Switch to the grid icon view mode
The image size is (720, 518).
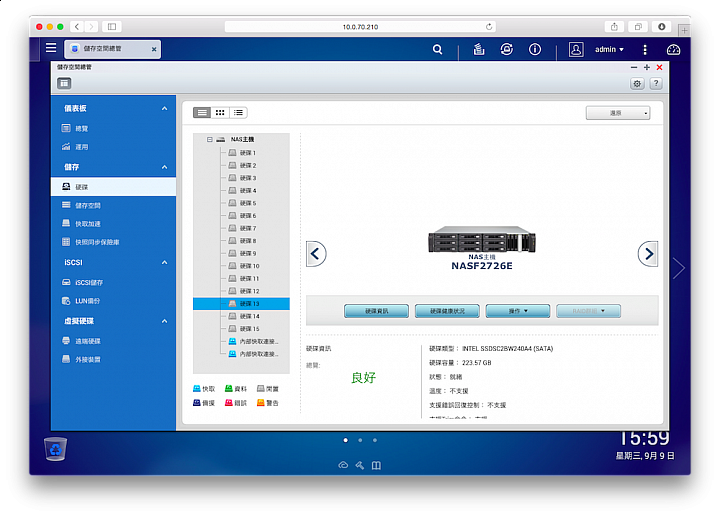click(220, 113)
